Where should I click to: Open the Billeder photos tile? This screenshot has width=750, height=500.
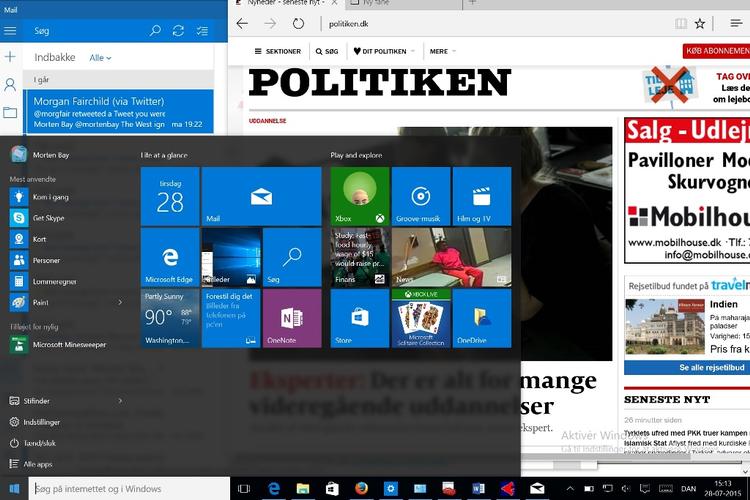[x=231, y=257]
